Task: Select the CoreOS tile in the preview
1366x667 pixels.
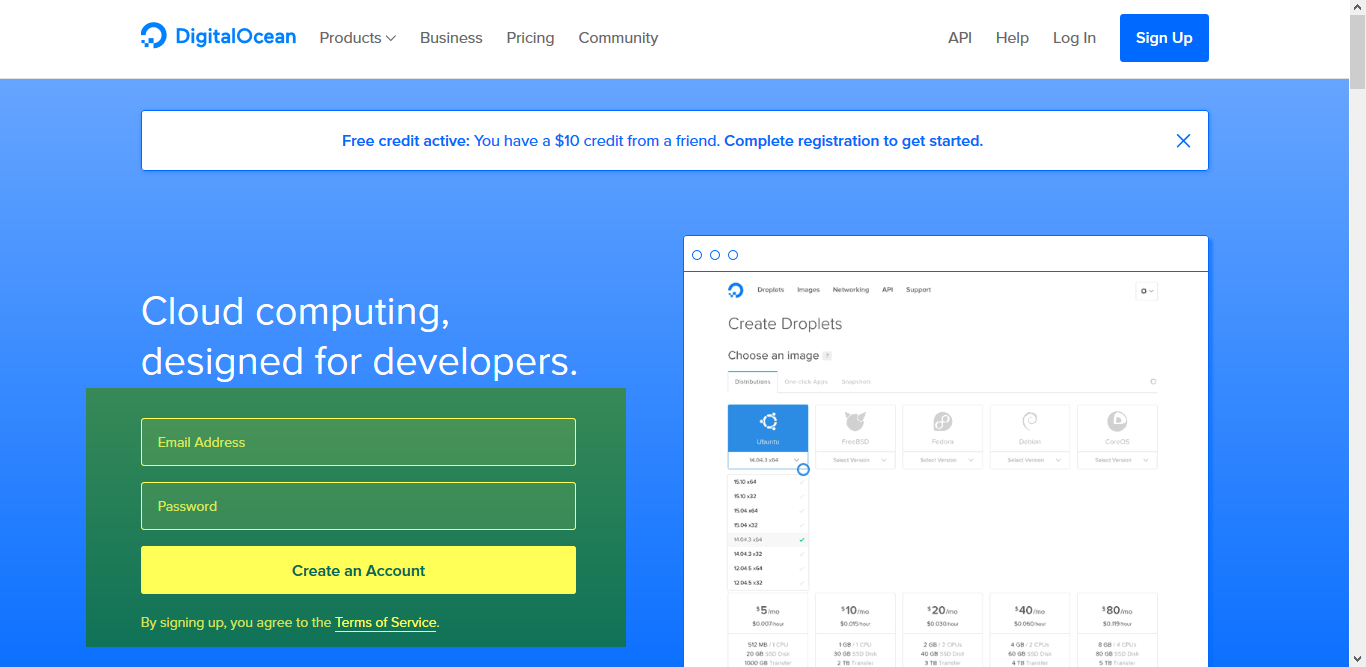Action: (1117, 428)
